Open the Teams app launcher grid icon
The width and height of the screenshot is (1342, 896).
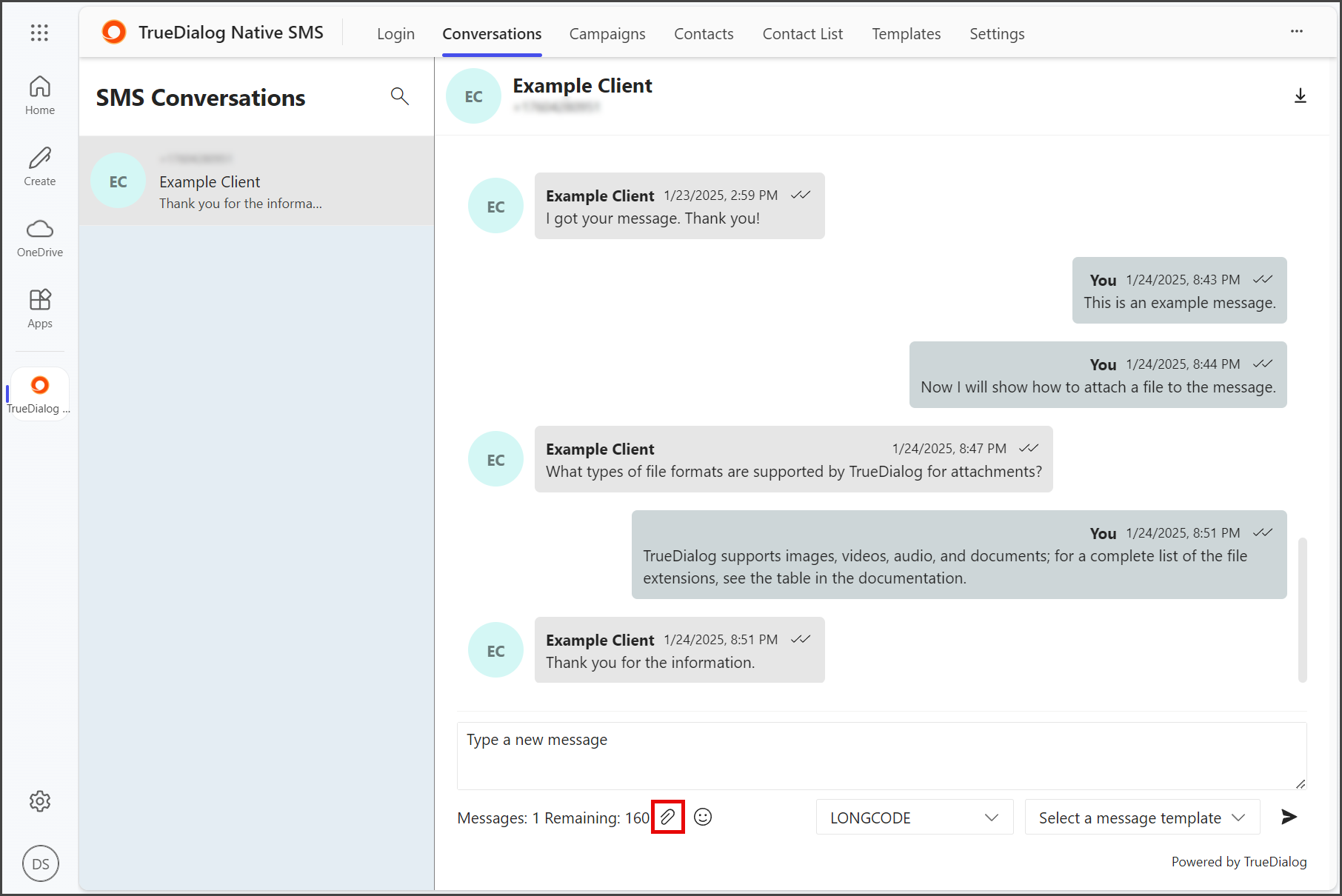(39, 33)
